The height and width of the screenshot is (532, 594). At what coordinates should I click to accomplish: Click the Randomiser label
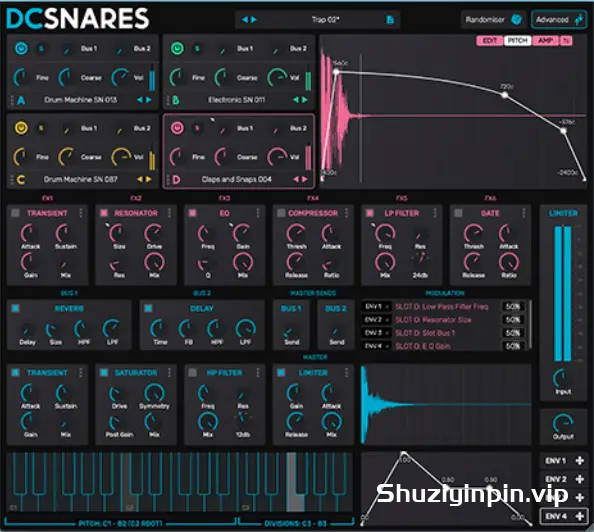pos(485,19)
